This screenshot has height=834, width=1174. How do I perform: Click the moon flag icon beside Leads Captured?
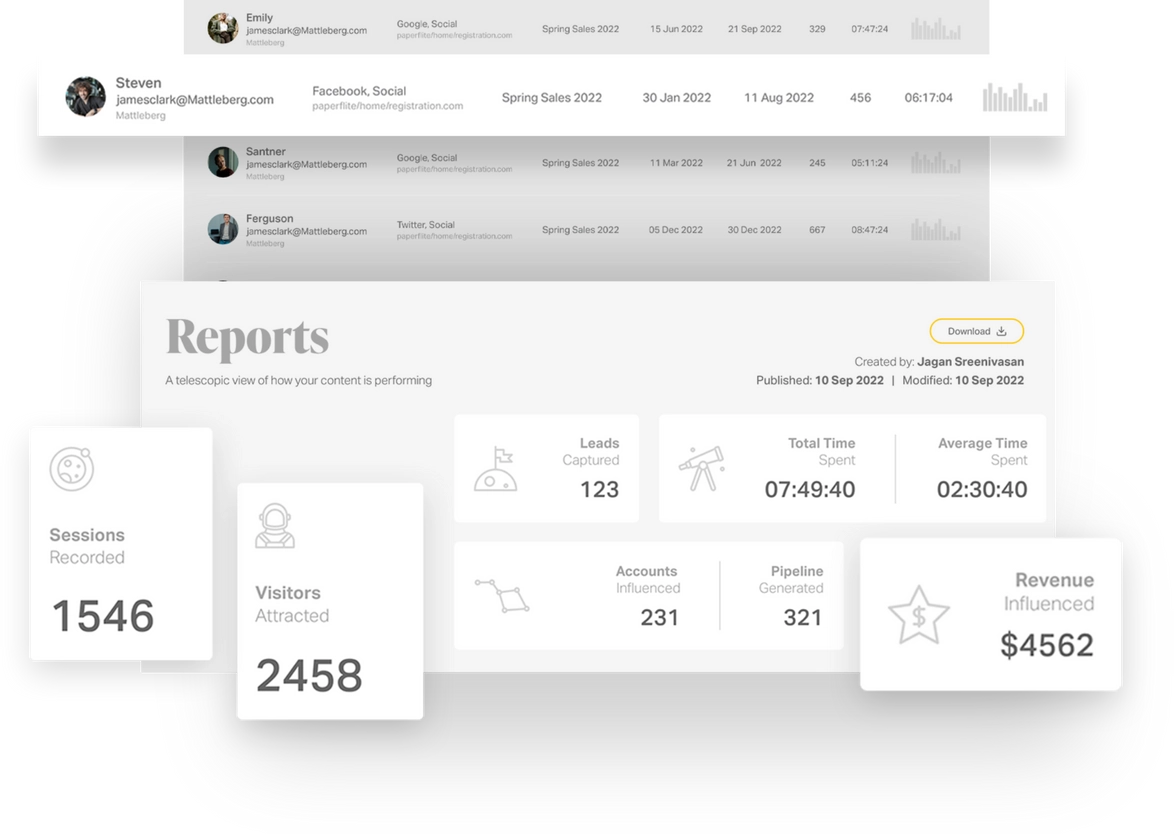(x=496, y=469)
